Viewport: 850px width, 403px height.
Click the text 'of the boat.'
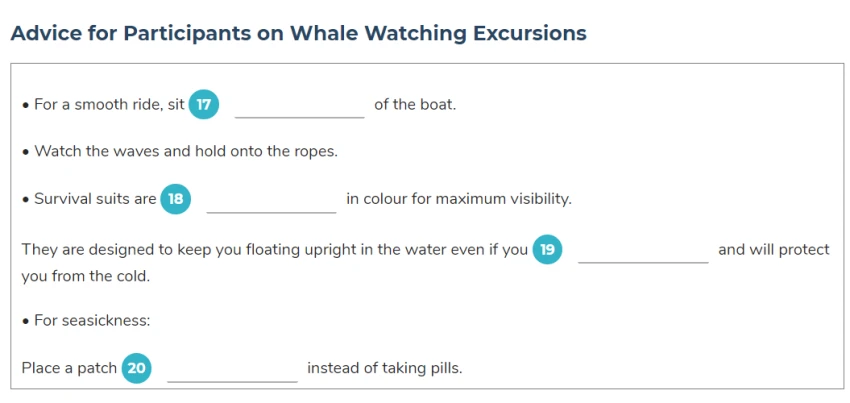tap(415, 104)
